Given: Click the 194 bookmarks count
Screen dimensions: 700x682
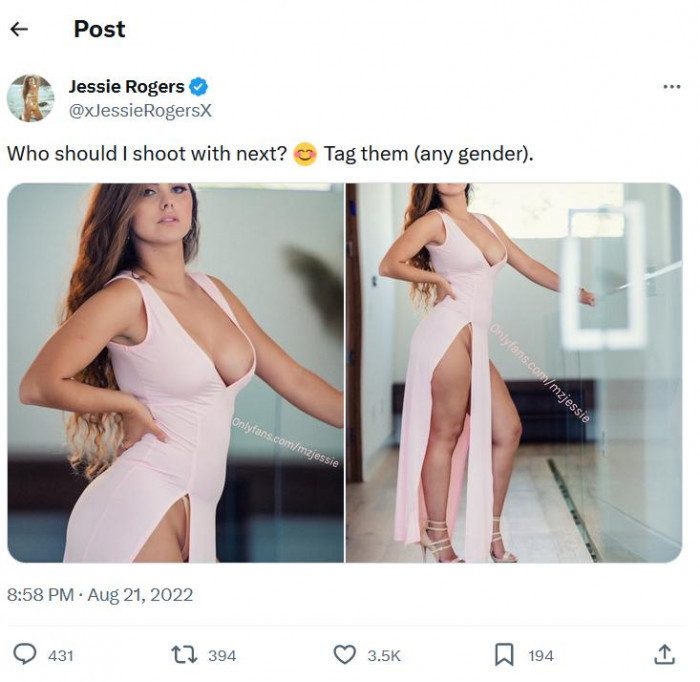Looking at the screenshot, I should pos(541,655).
